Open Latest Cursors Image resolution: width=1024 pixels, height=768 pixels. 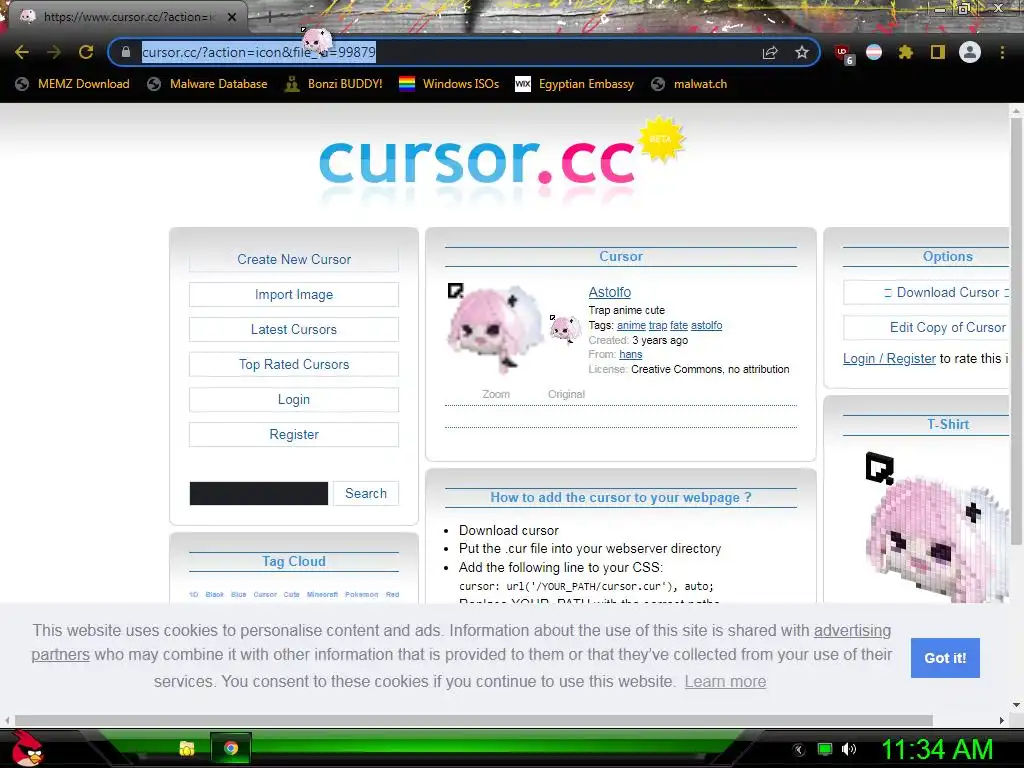294,330
